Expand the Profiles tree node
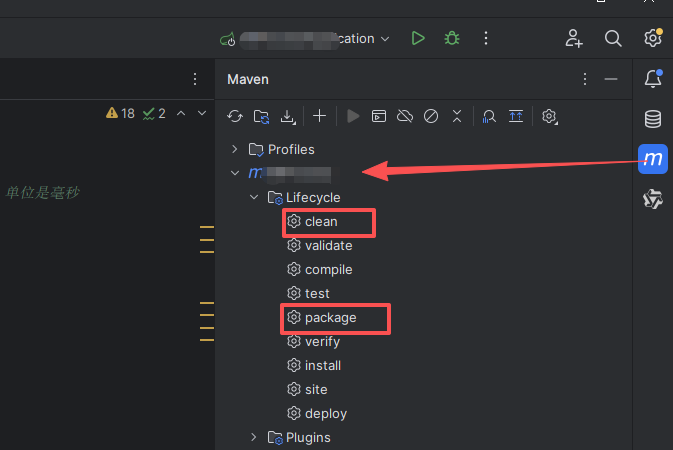 click(x=235, y=149)
